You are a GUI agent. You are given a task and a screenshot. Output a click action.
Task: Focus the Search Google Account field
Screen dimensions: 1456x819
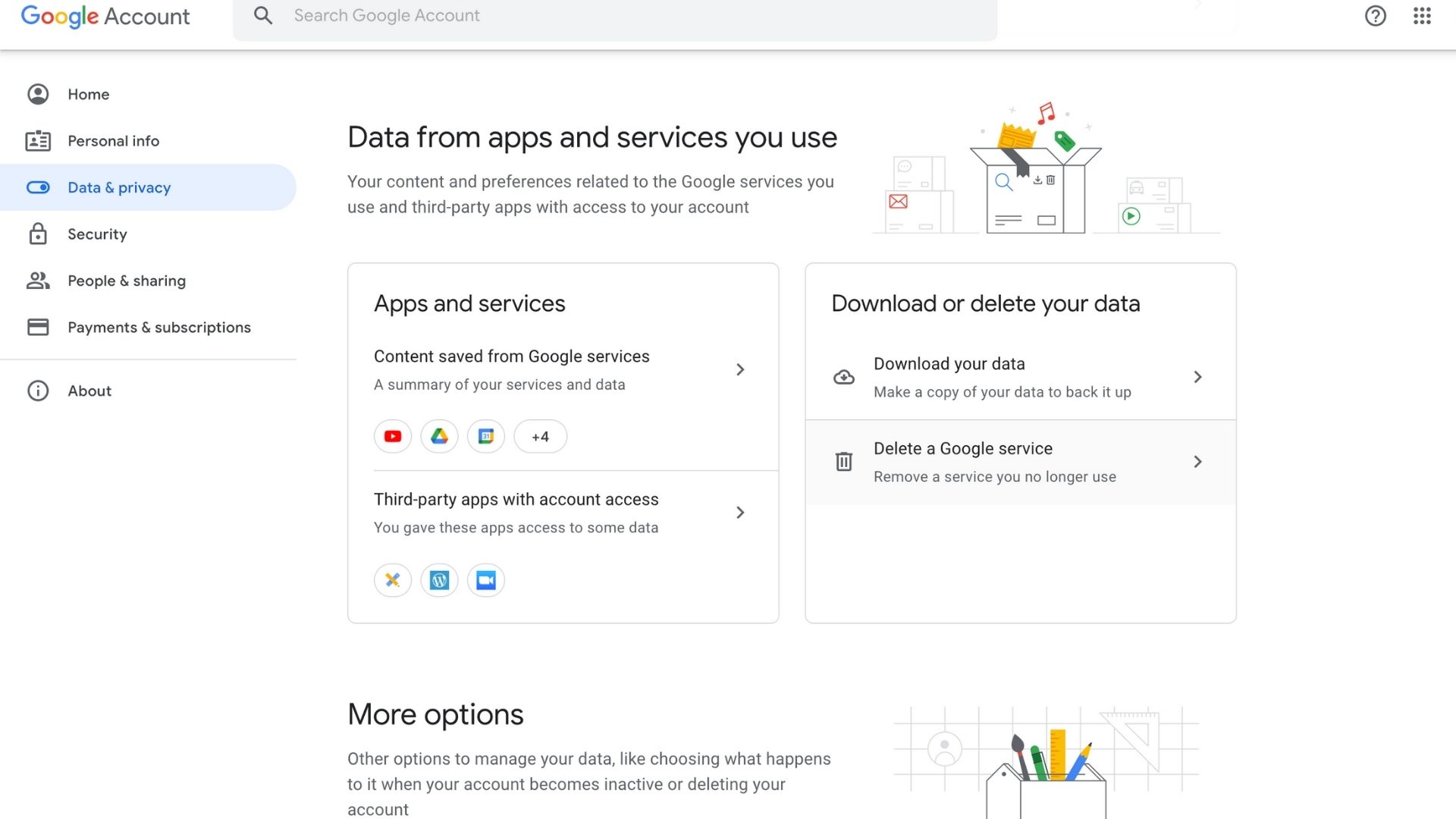click(615, 16)
